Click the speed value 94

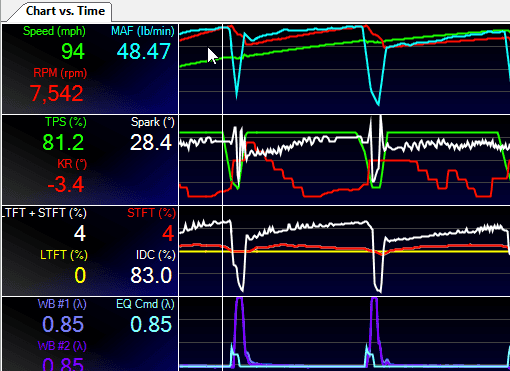coord(73,52)
